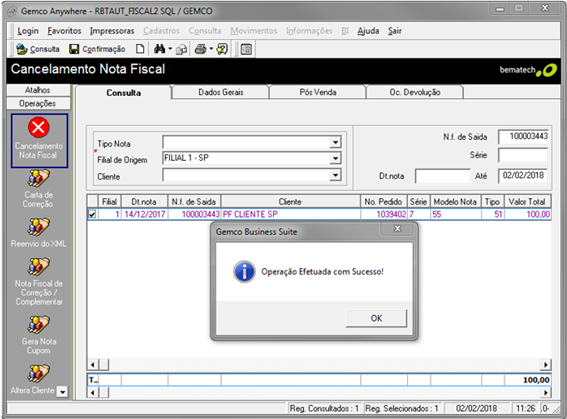This screenshot has width=567, height=419.
Task: Open the Login menu
Action: click(x=28, y=31)
